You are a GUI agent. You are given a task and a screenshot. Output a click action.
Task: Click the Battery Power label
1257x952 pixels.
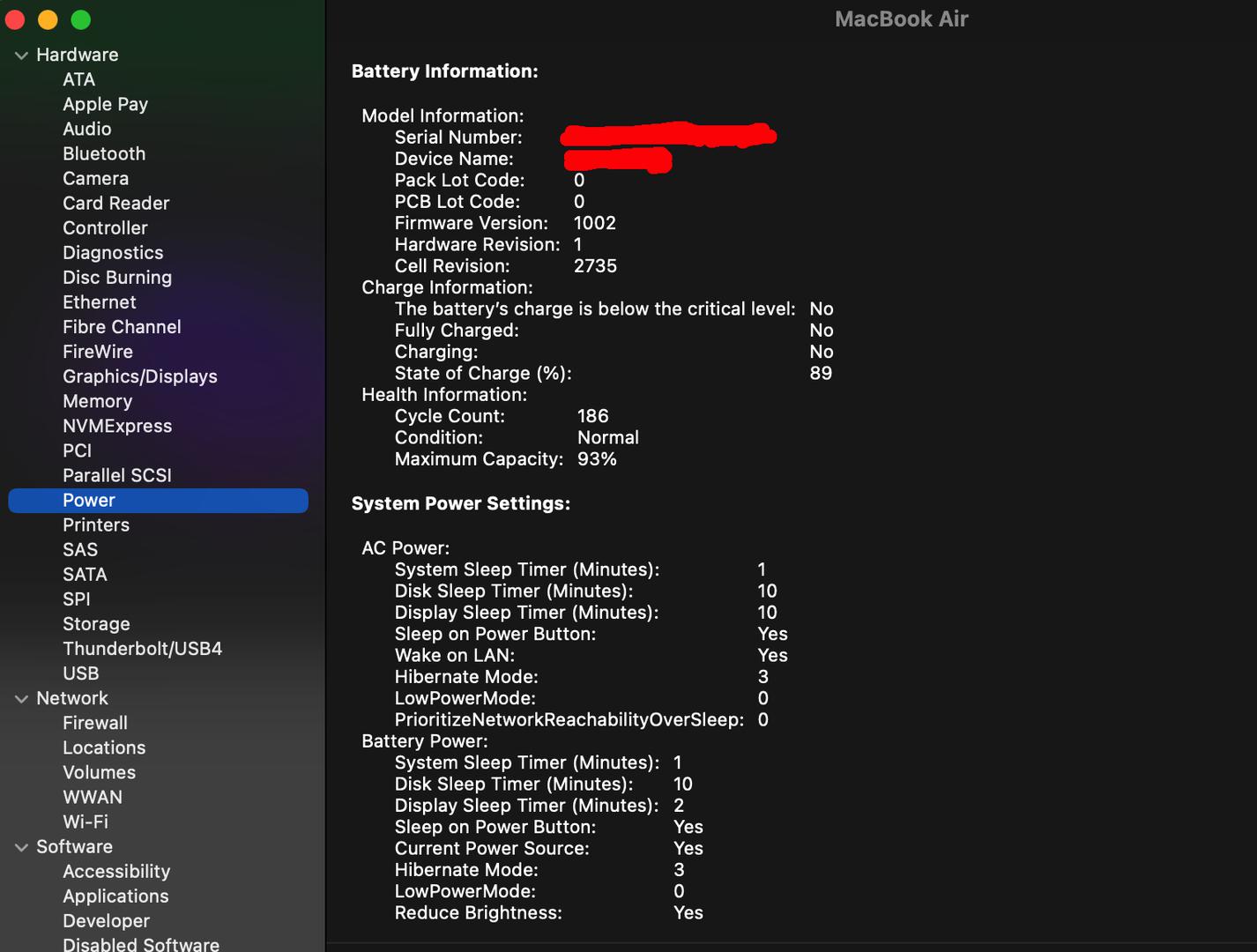425,741
